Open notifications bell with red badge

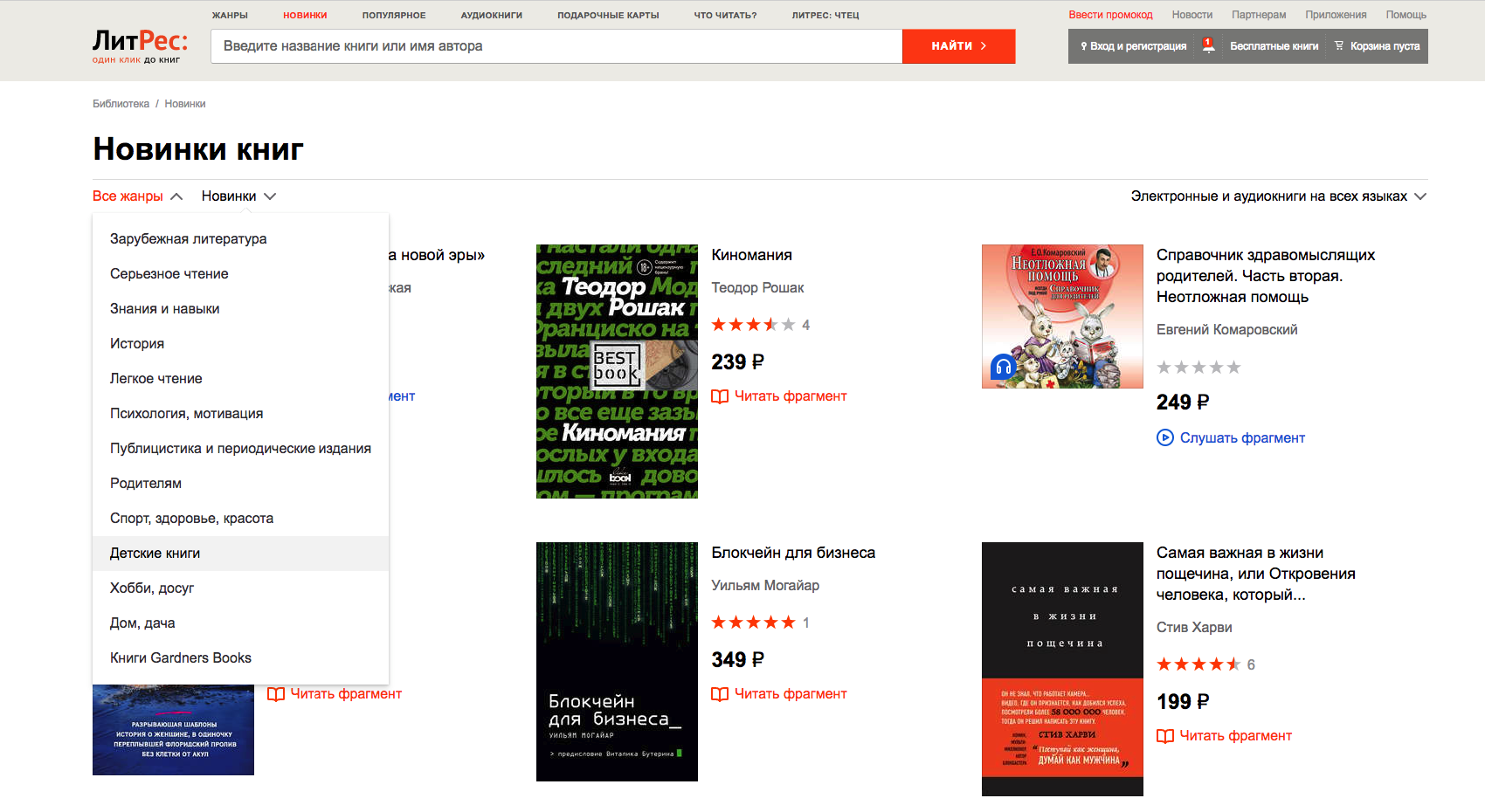pos(1208,45)
